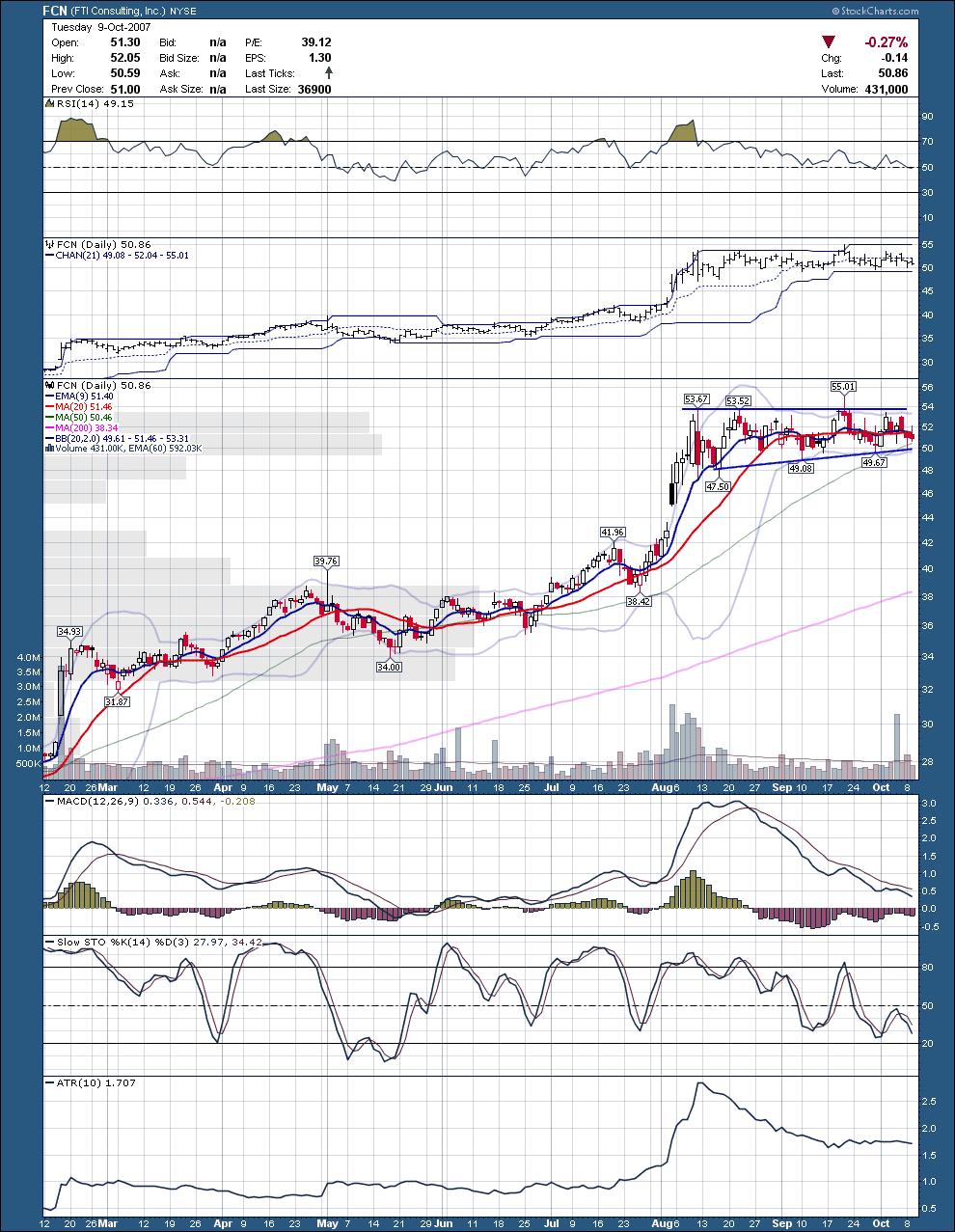Image resolution: width=955 pixels, height=1232 pixels.
Task: Click the Prev Close value 51.00
Action: [x=127, y=89]
